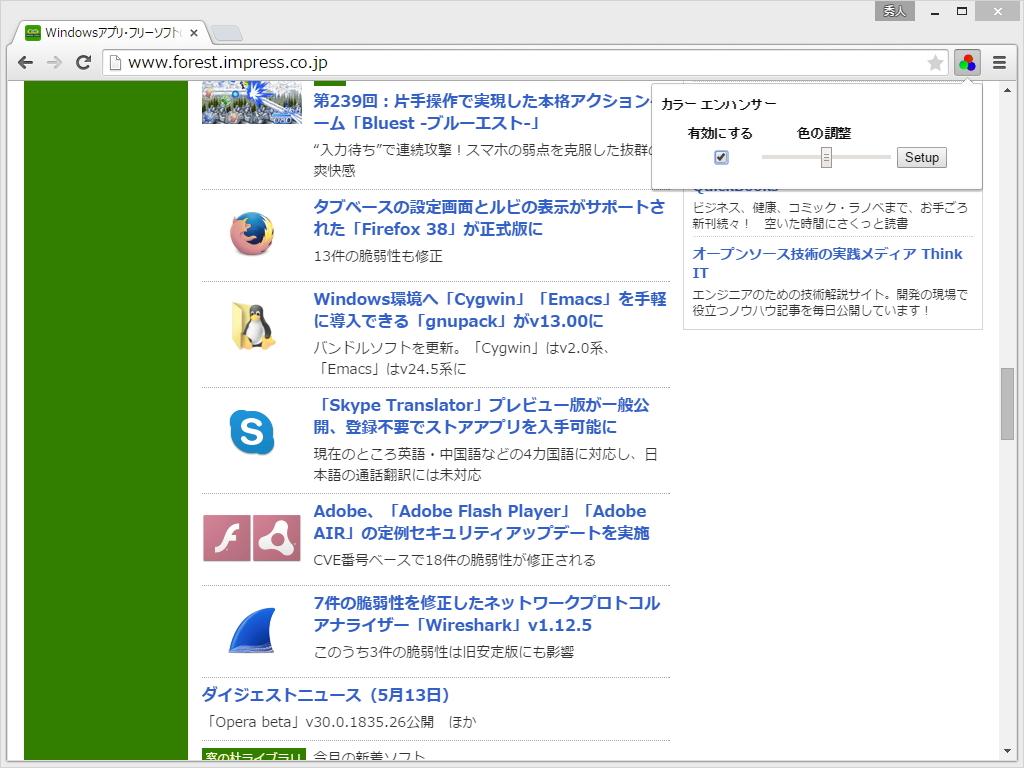Click inside the address bar
1024x768 pixels.
pyautogui.click(x=400, y=62)
